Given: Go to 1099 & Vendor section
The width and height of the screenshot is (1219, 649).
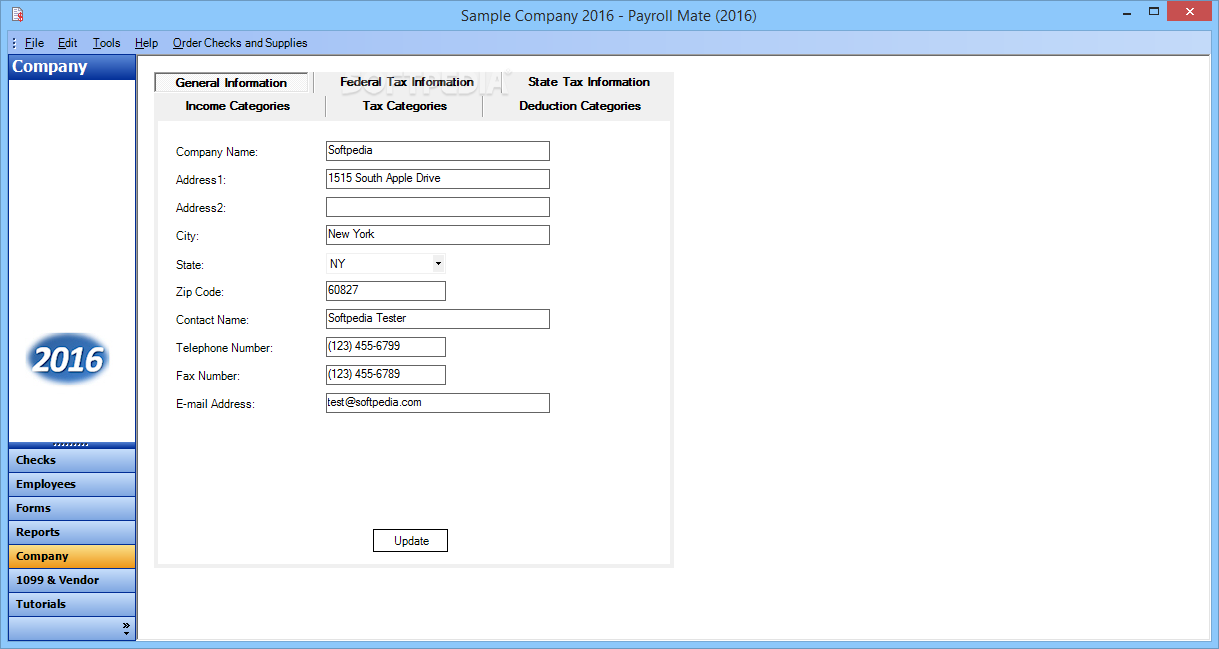Looking at the screenshot, I should [x=72, y=580].
